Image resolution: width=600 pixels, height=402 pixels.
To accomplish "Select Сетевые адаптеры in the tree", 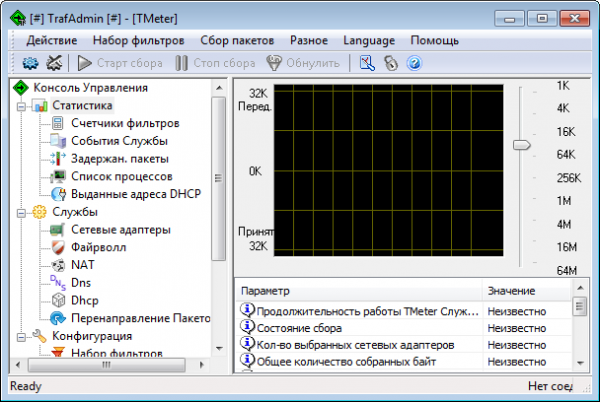I will (x=121, y=230).
